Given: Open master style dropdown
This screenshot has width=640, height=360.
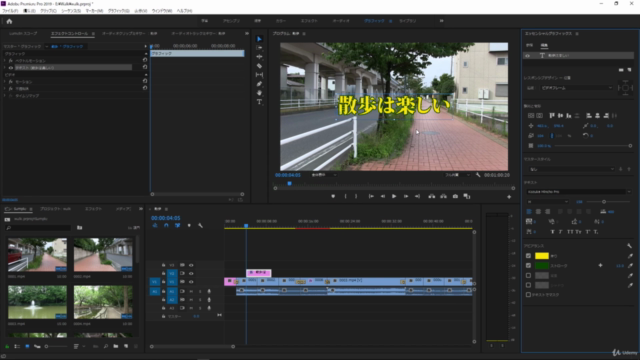Looking at the screenshot, I should (x=571, y=169).
